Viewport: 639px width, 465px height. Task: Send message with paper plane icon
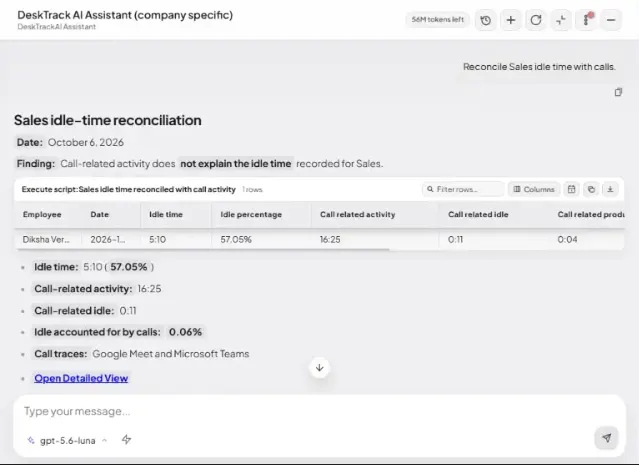click(x=606, y=438)
